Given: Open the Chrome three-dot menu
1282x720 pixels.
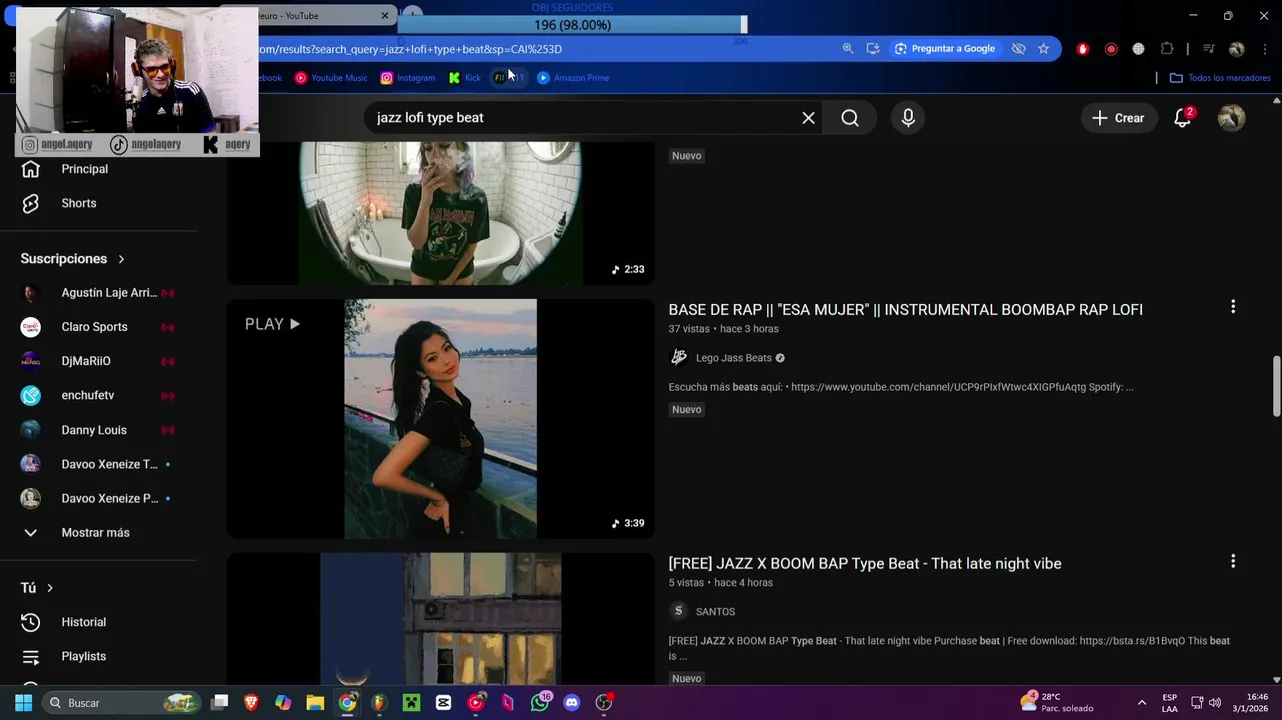Looking at the screenshot, I should tap(1264, 49).
